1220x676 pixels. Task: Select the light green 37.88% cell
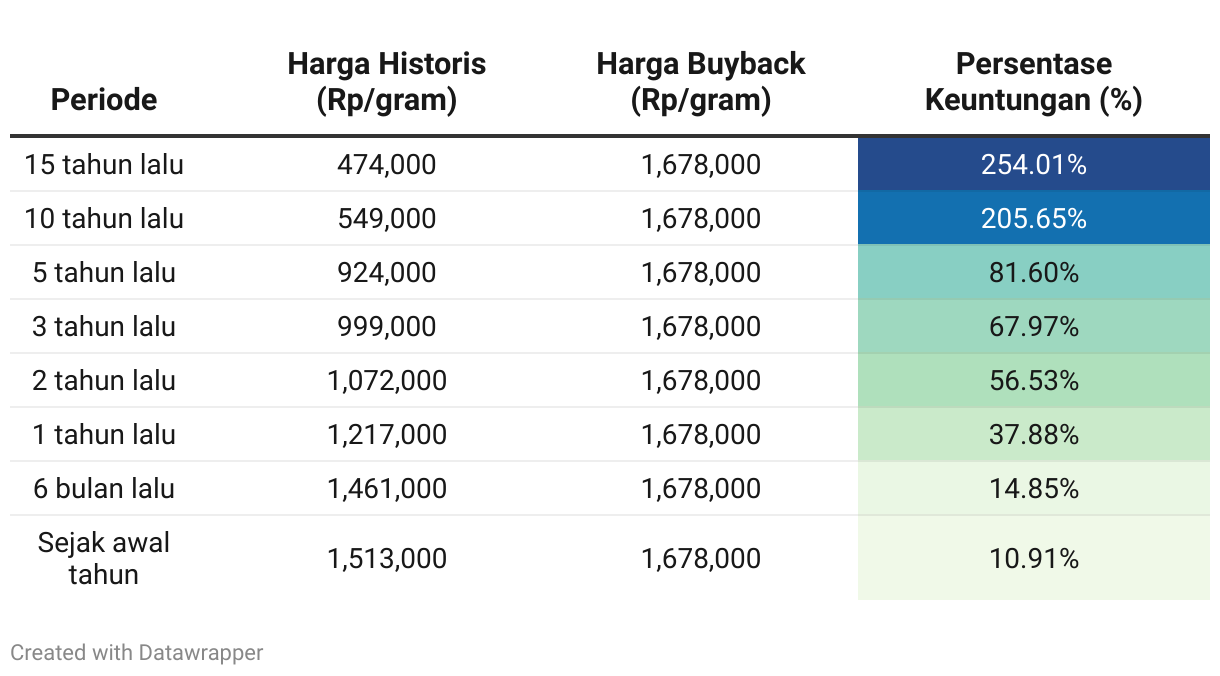1034,434
